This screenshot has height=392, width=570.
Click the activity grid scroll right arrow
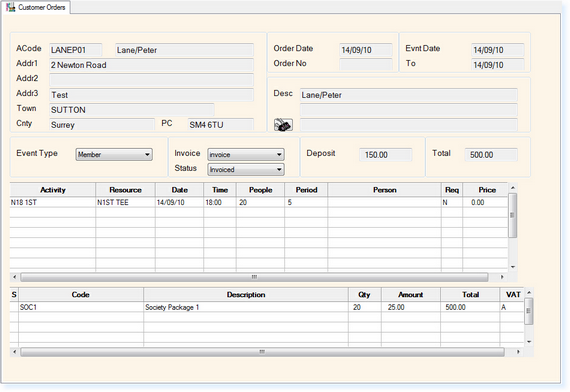pyautogui.click(x=502, y=277)
